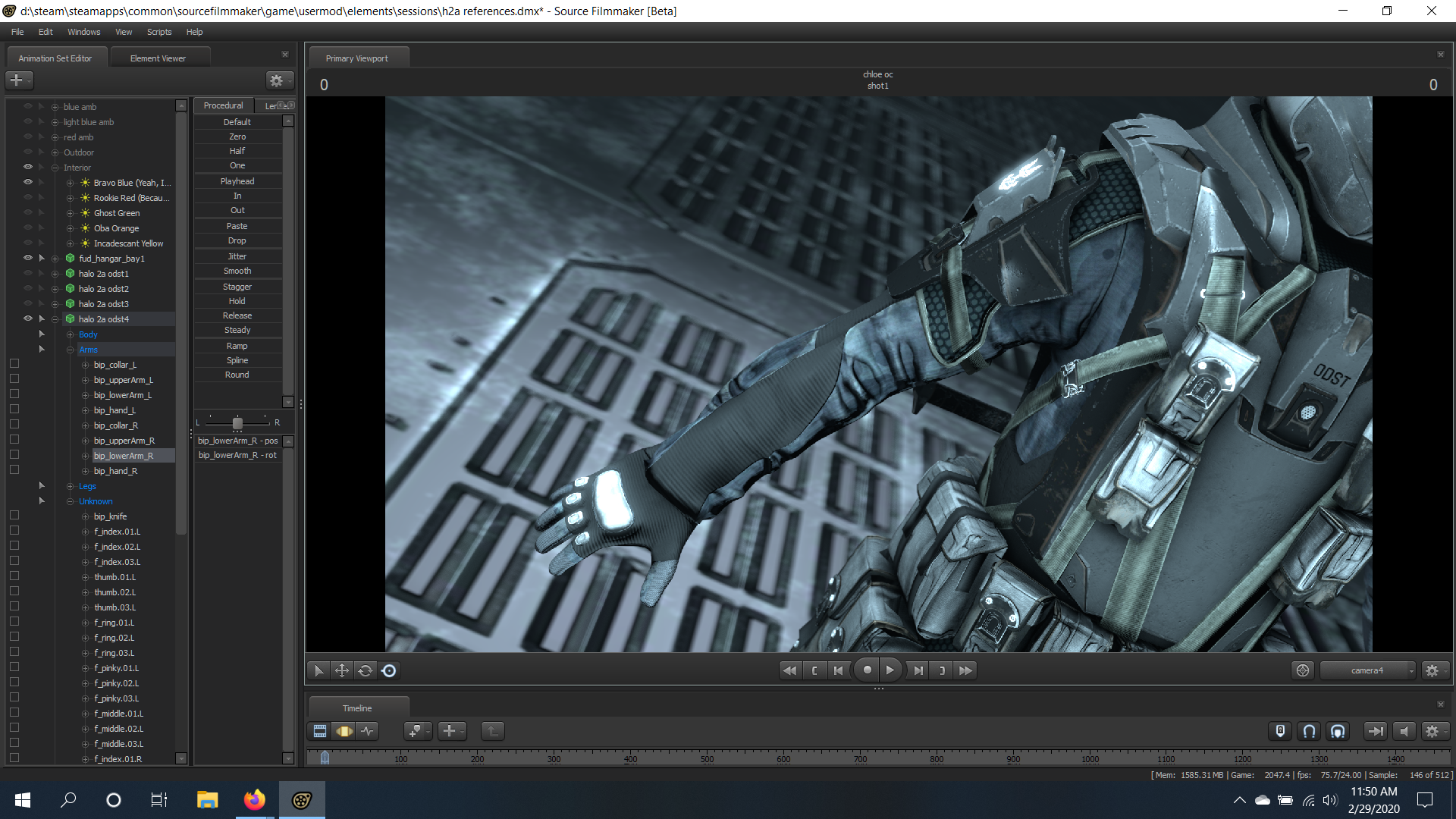Tick checkbox beside bip_hand_L
1456x819 pixels.
[x=14, y=409]
